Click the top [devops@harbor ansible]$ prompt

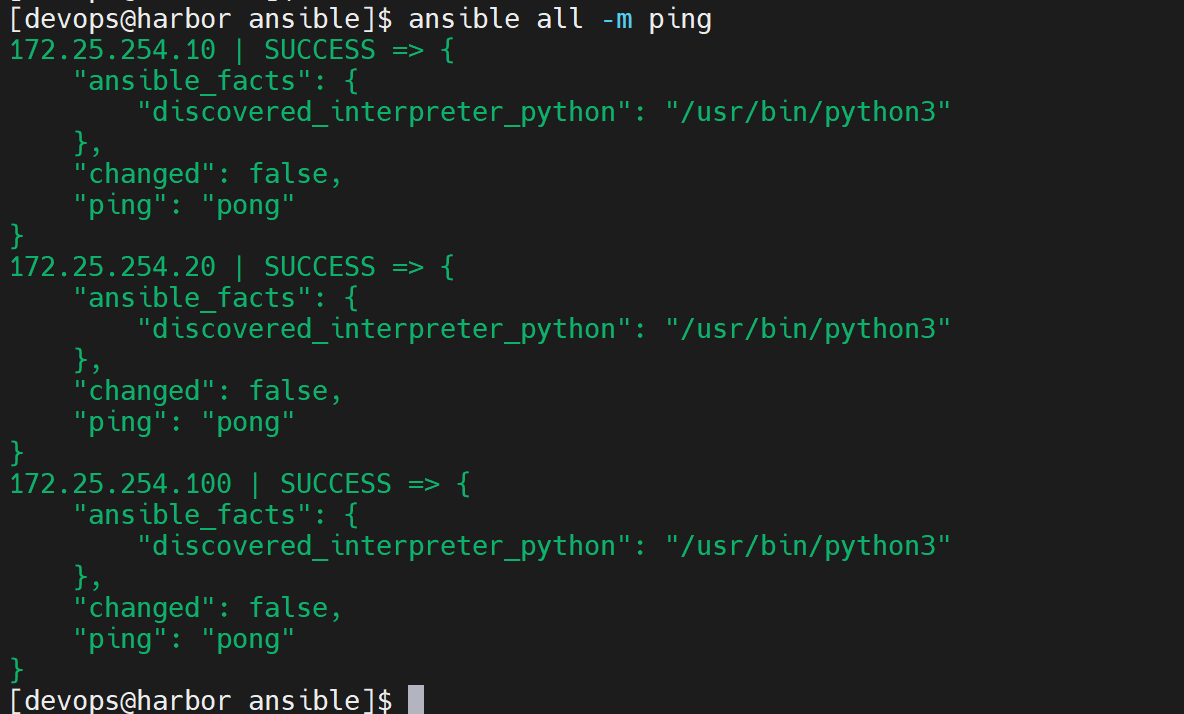pos(201,20)
